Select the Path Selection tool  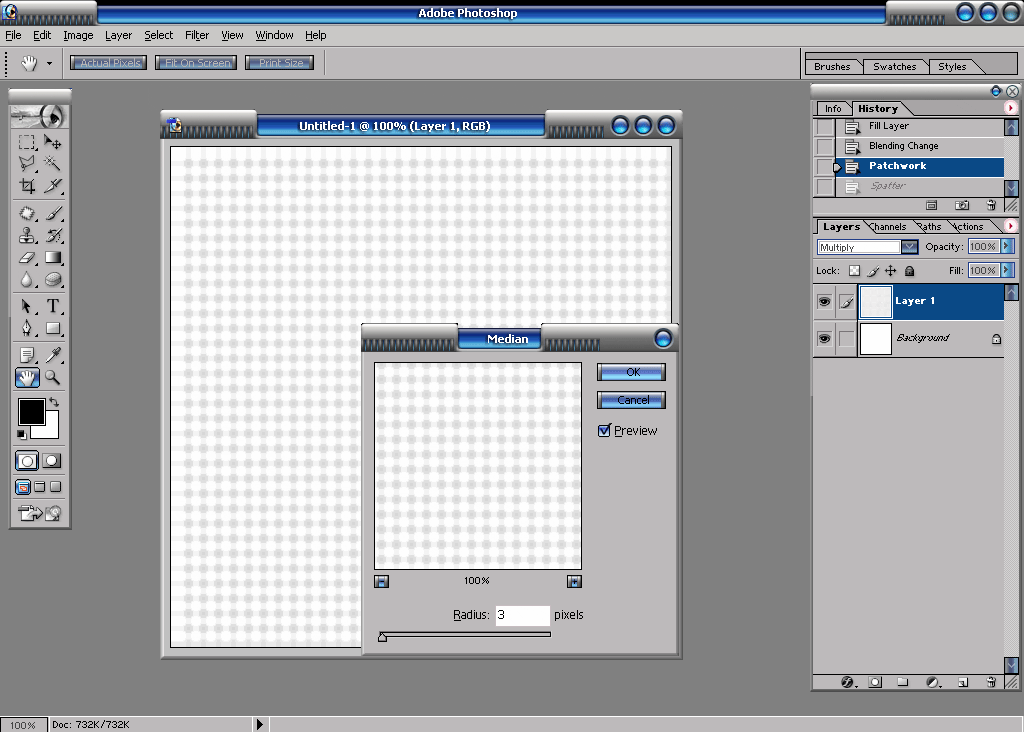(27, 306)
